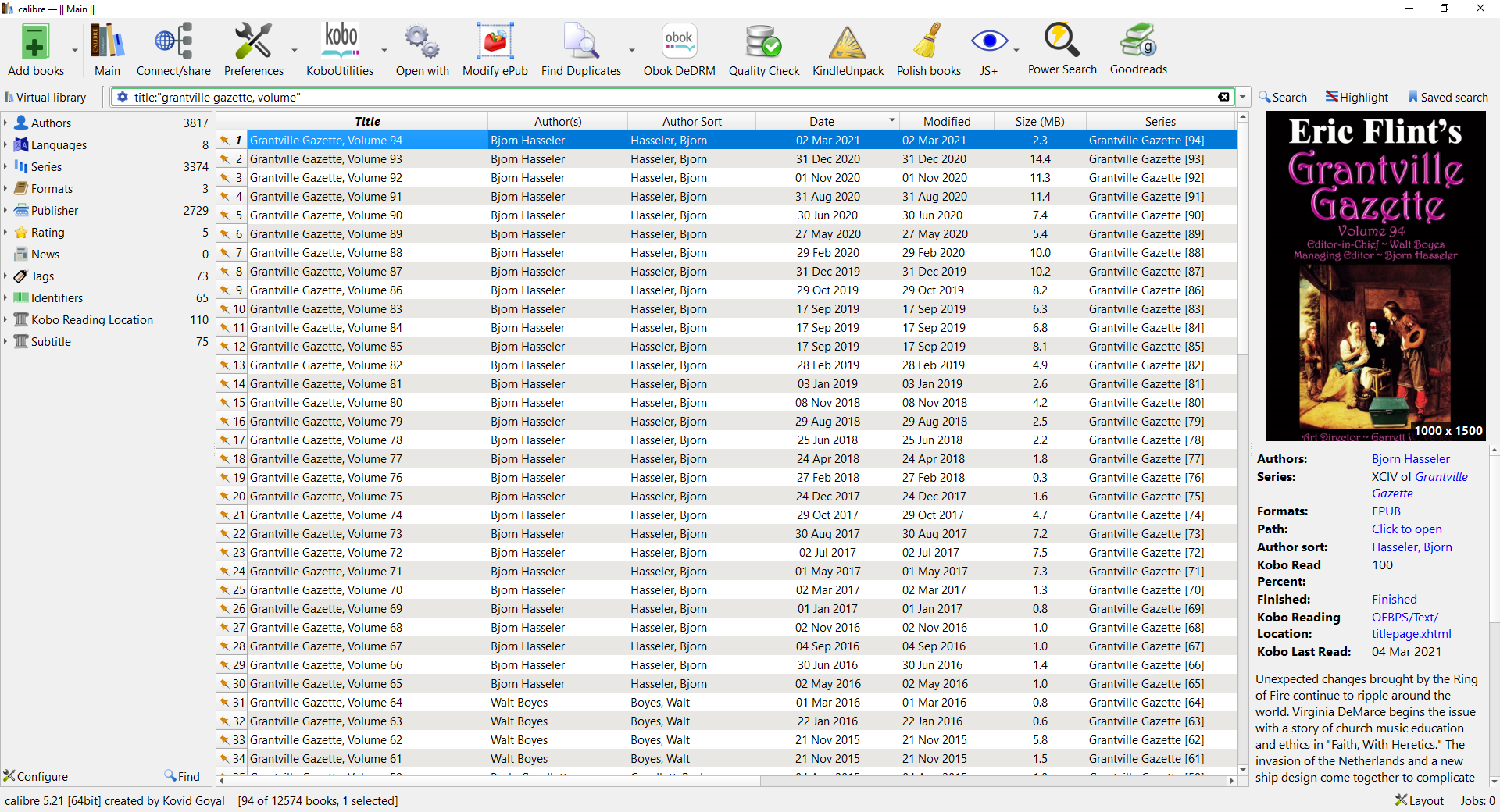Screen dimensions: 1500x812
Task: Click the EPUB format link
Action: pos(1386,511)
